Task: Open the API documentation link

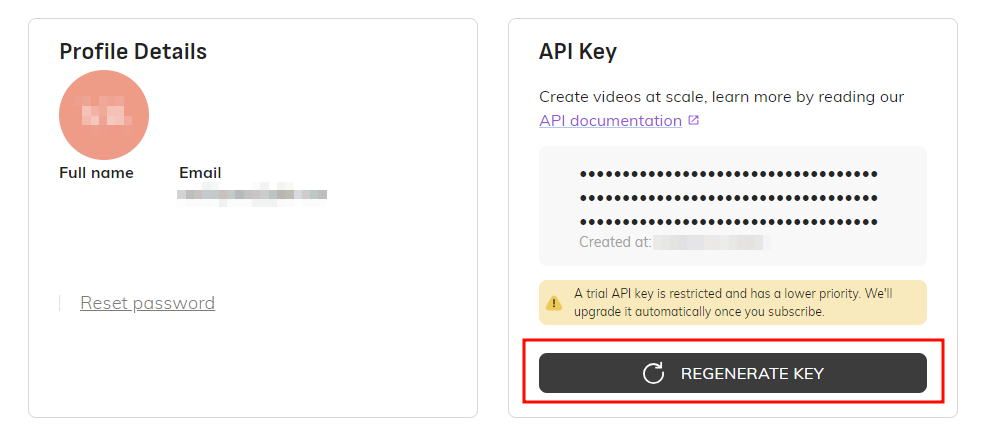Action: coord(610,121)
